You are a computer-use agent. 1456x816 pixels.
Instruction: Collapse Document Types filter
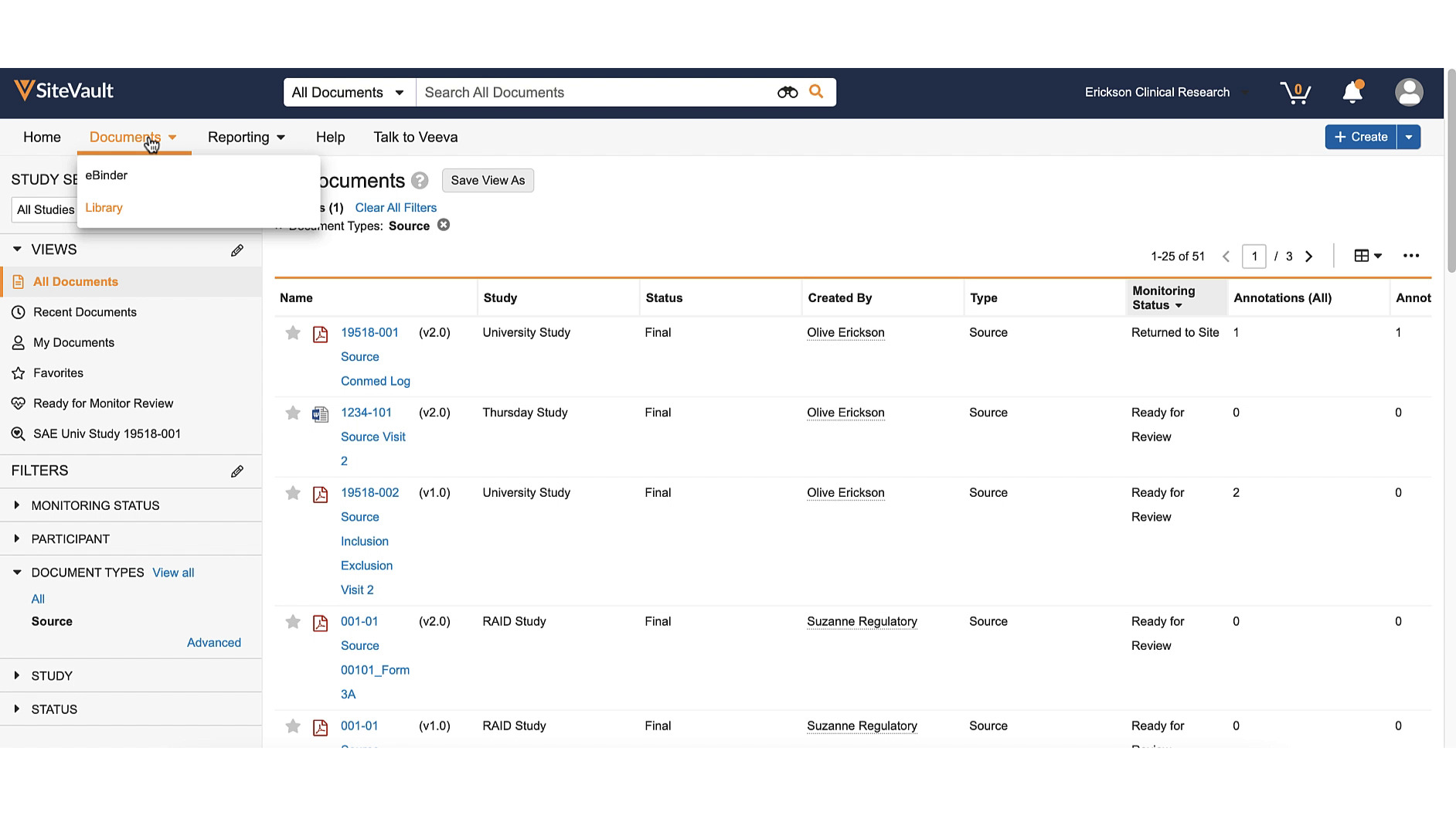[x=17, y=573]
